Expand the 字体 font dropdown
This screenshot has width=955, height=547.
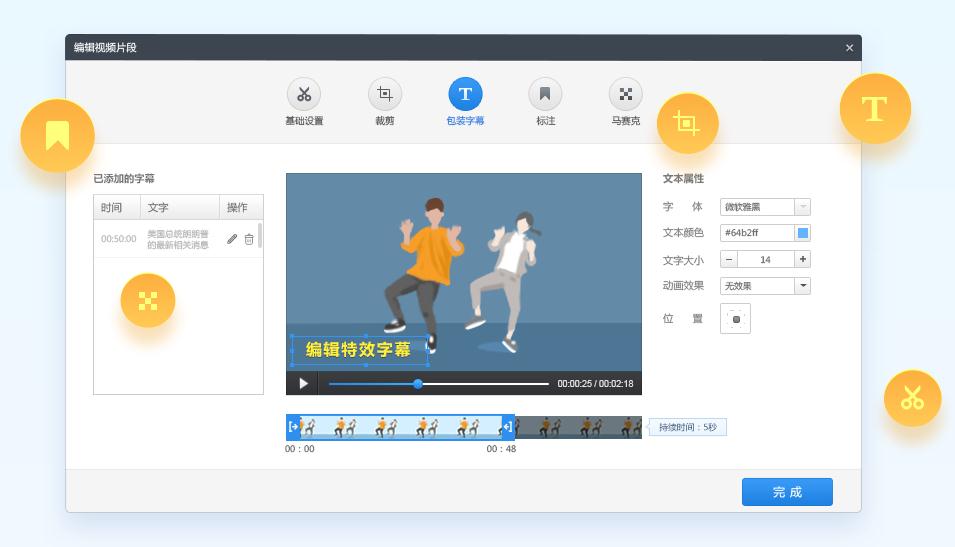tap(802, 207)
